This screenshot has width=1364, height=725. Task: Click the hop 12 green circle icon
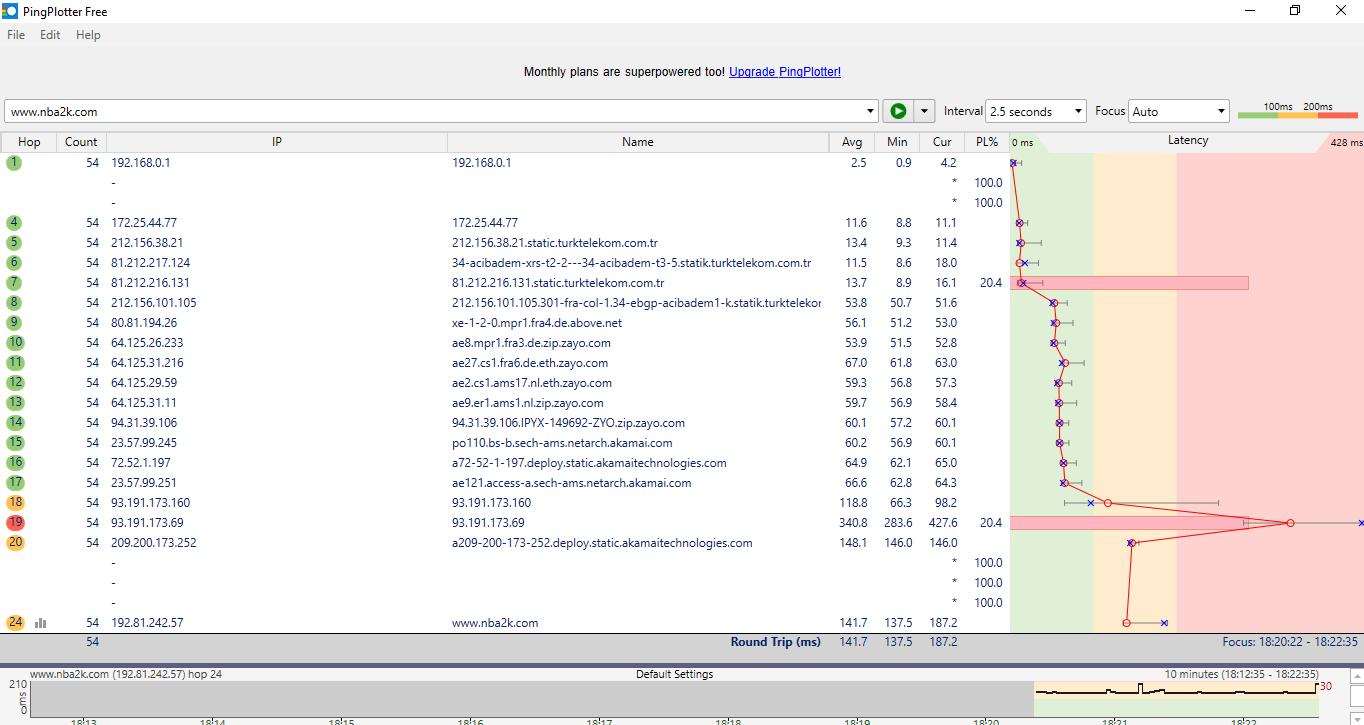pyautogui.click(x=14, y=382)
